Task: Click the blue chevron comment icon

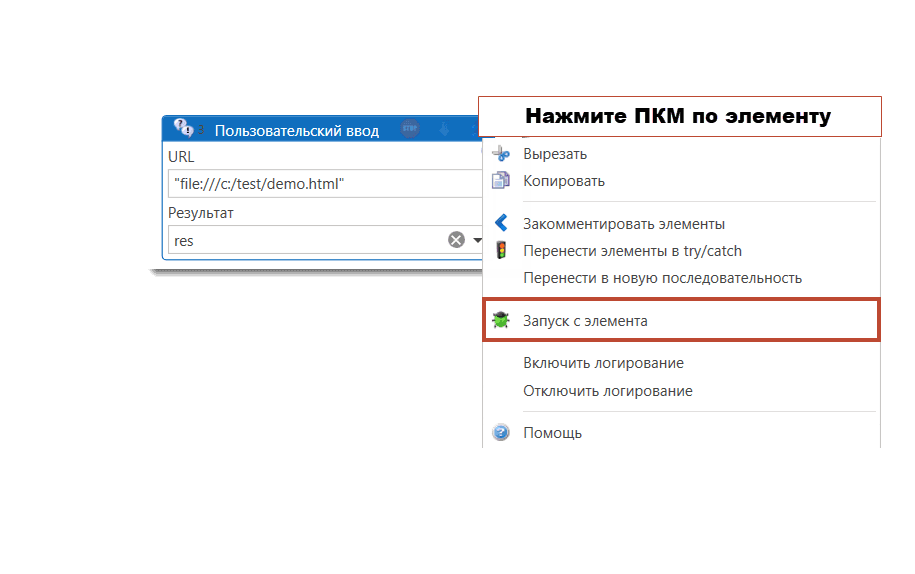Action: [502, 224]
